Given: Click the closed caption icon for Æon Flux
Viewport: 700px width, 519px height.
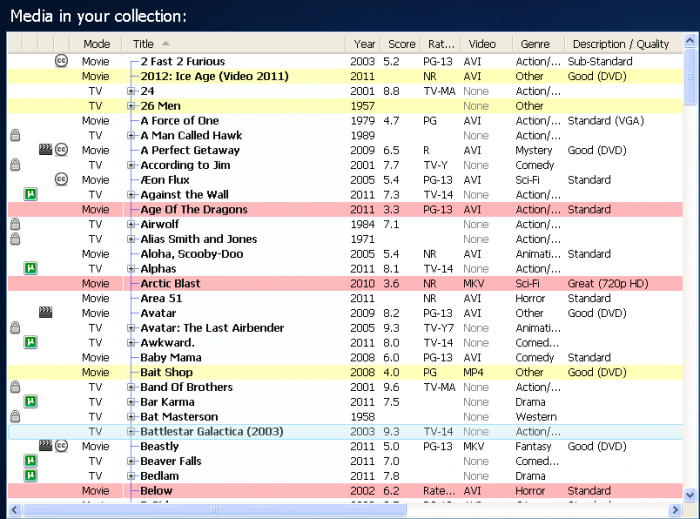Looking at the screenshot, I should [61, 179].
